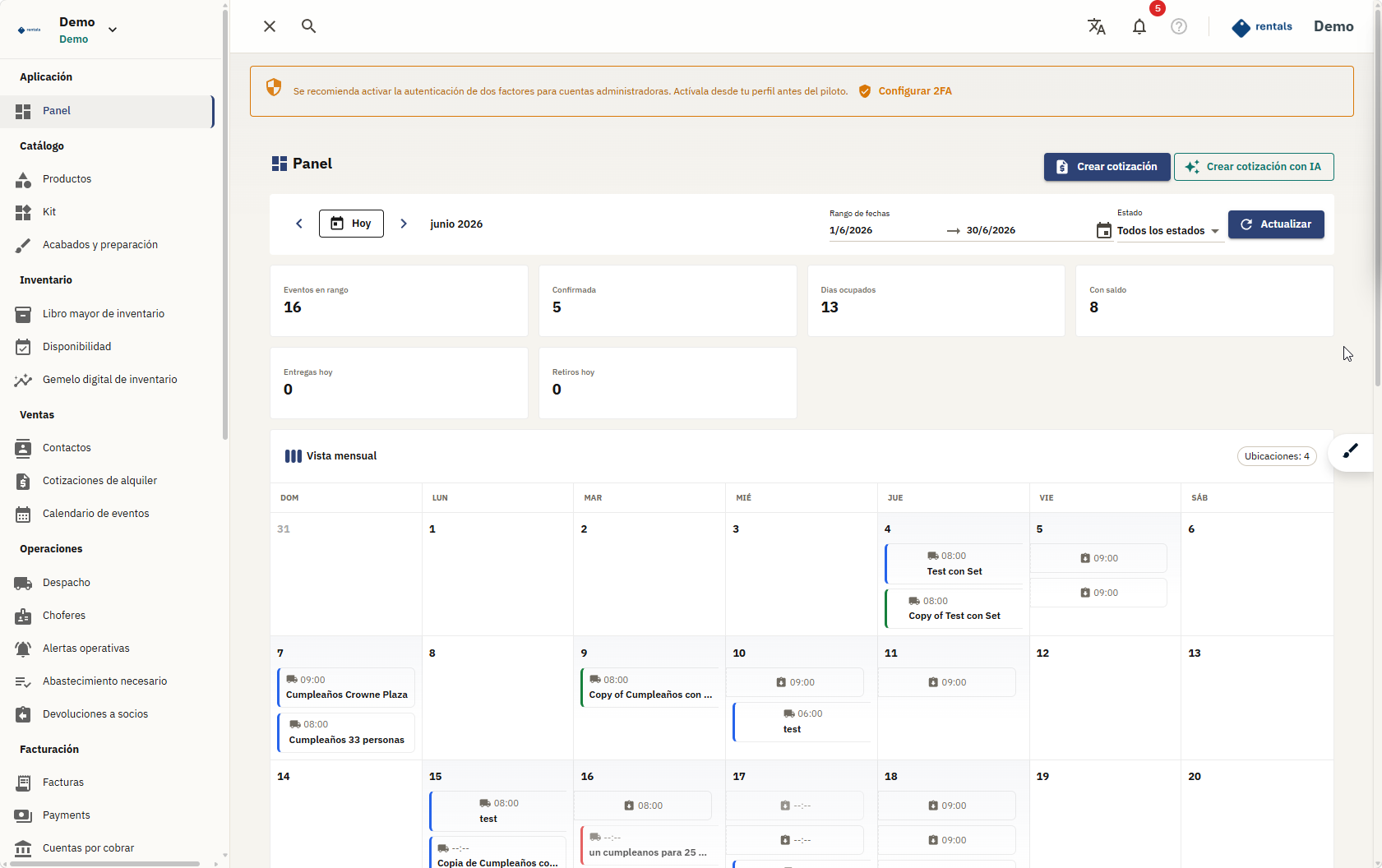Open Panel in the sidebar

pos(107,111)
